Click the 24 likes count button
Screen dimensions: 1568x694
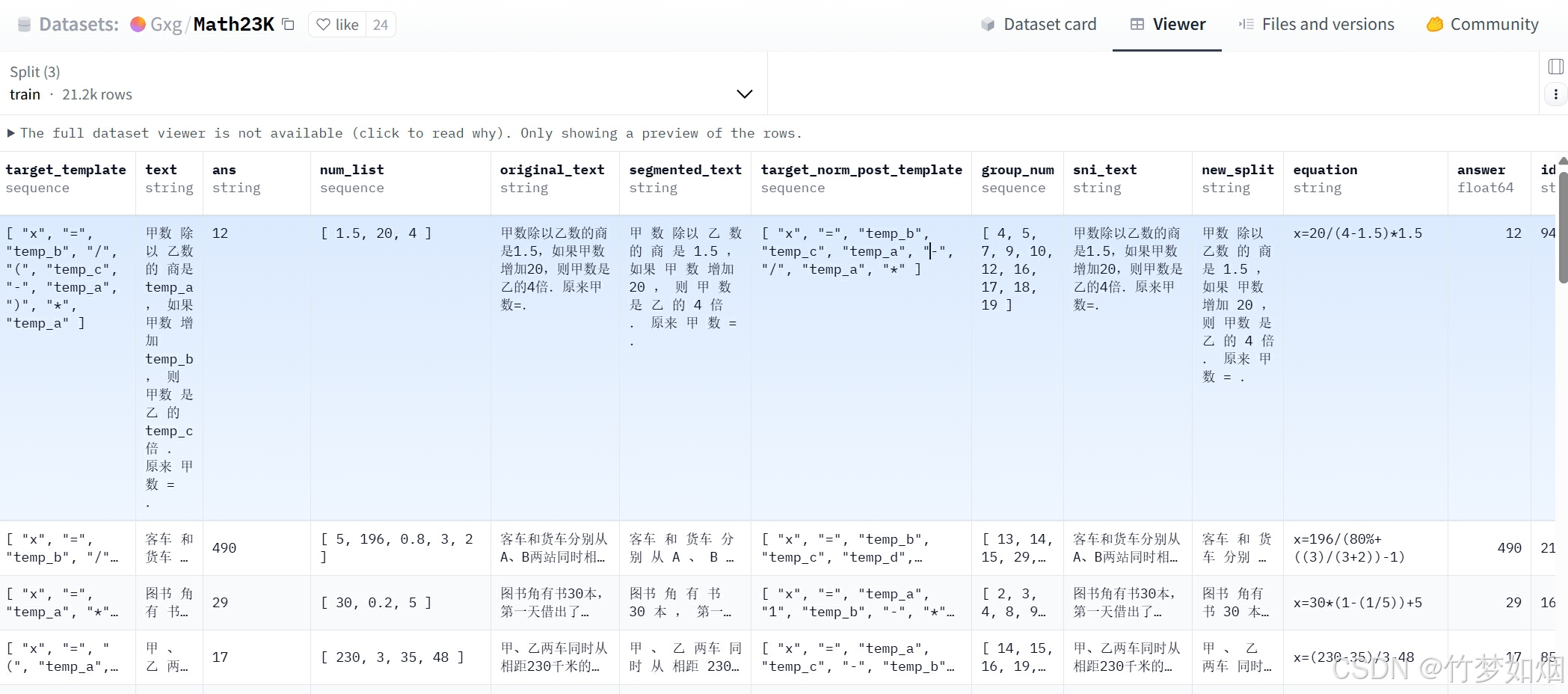(x=380, y=25)
